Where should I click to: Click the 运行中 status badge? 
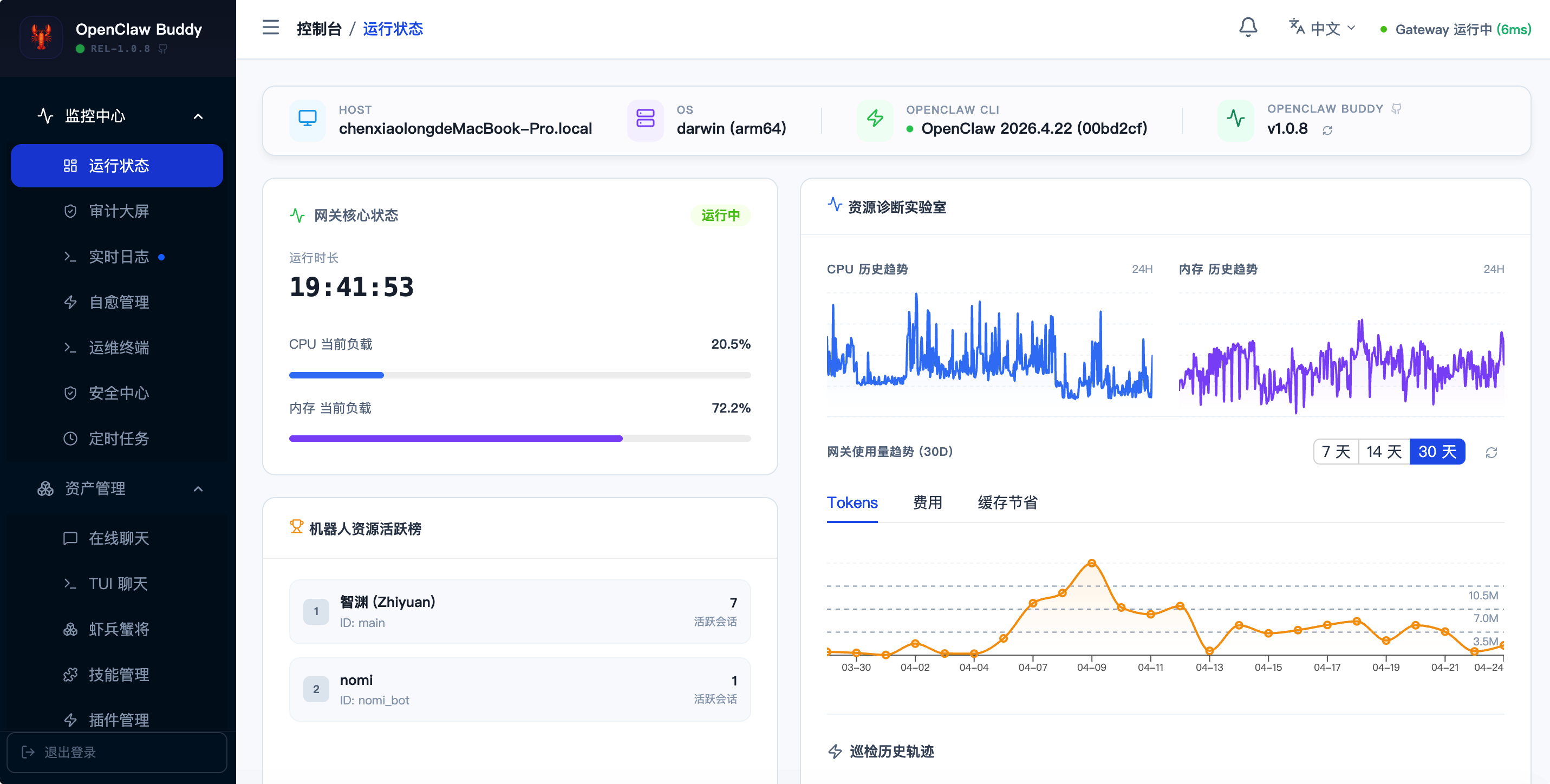coord(720,215)
